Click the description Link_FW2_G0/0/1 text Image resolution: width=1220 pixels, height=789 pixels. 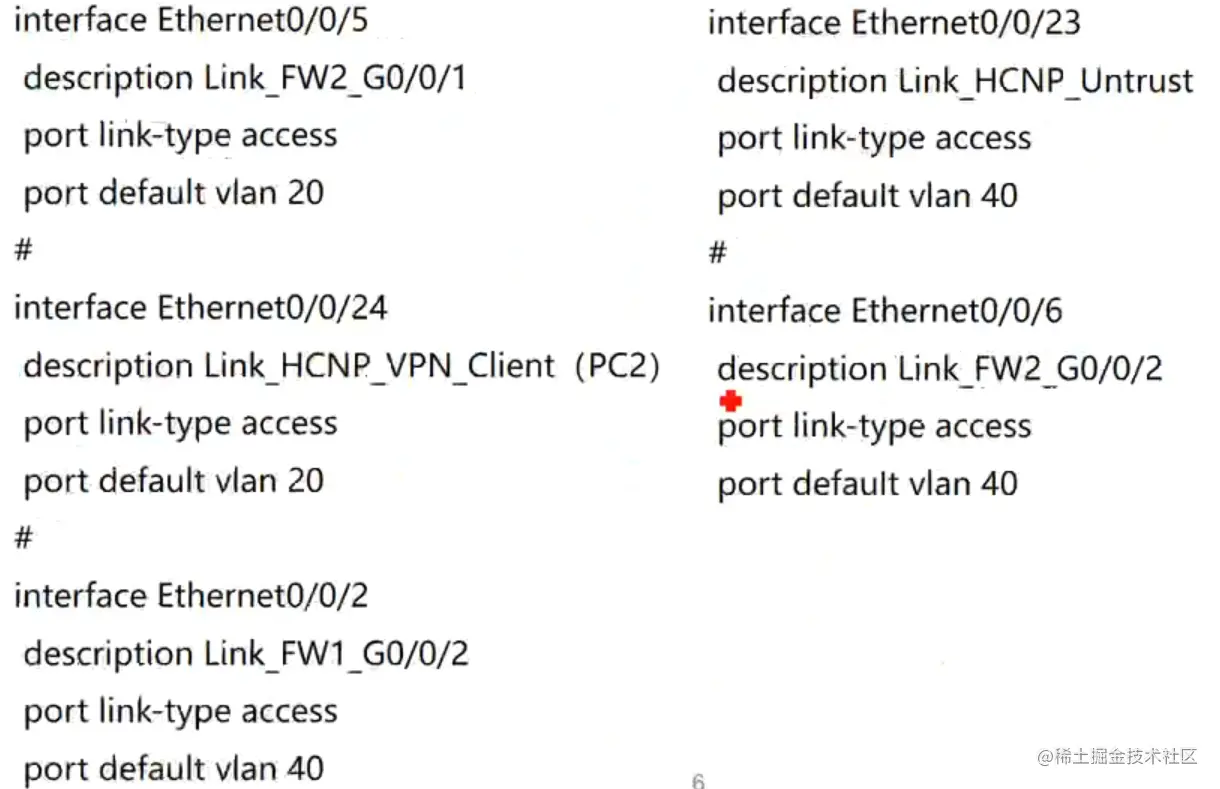(x=245, y=78)
